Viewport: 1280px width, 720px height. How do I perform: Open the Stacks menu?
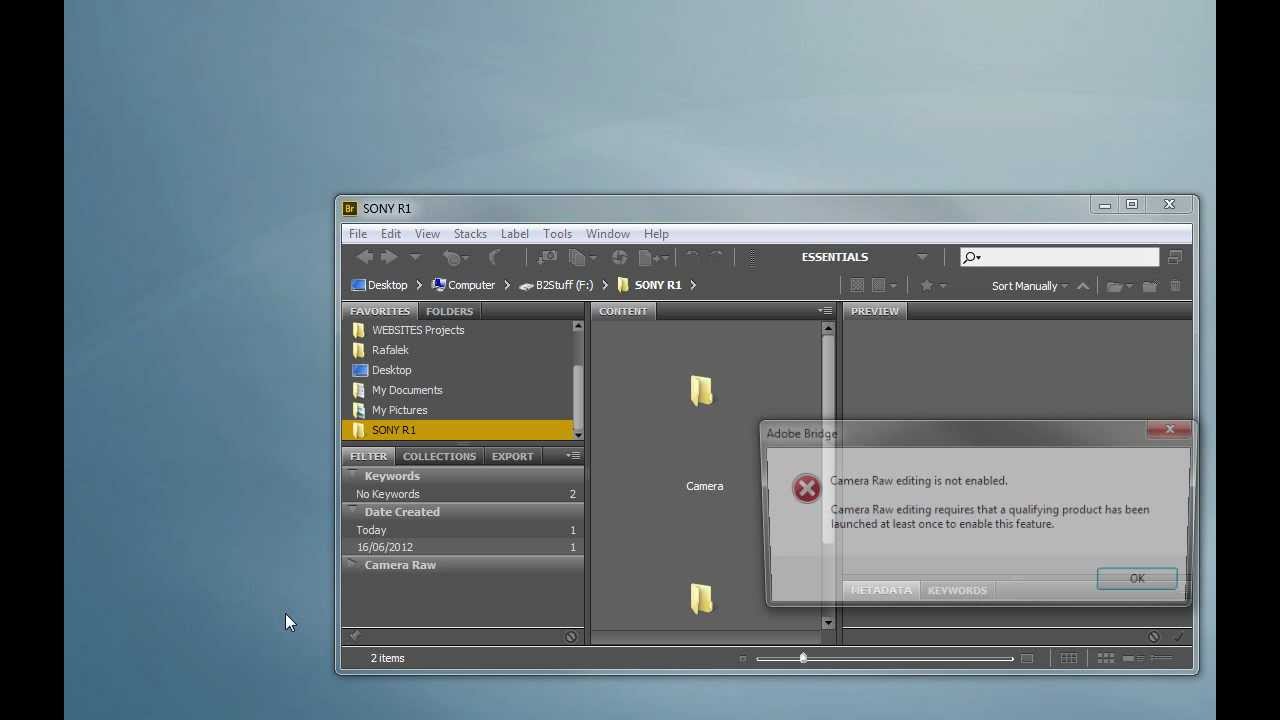click(470, 234)
